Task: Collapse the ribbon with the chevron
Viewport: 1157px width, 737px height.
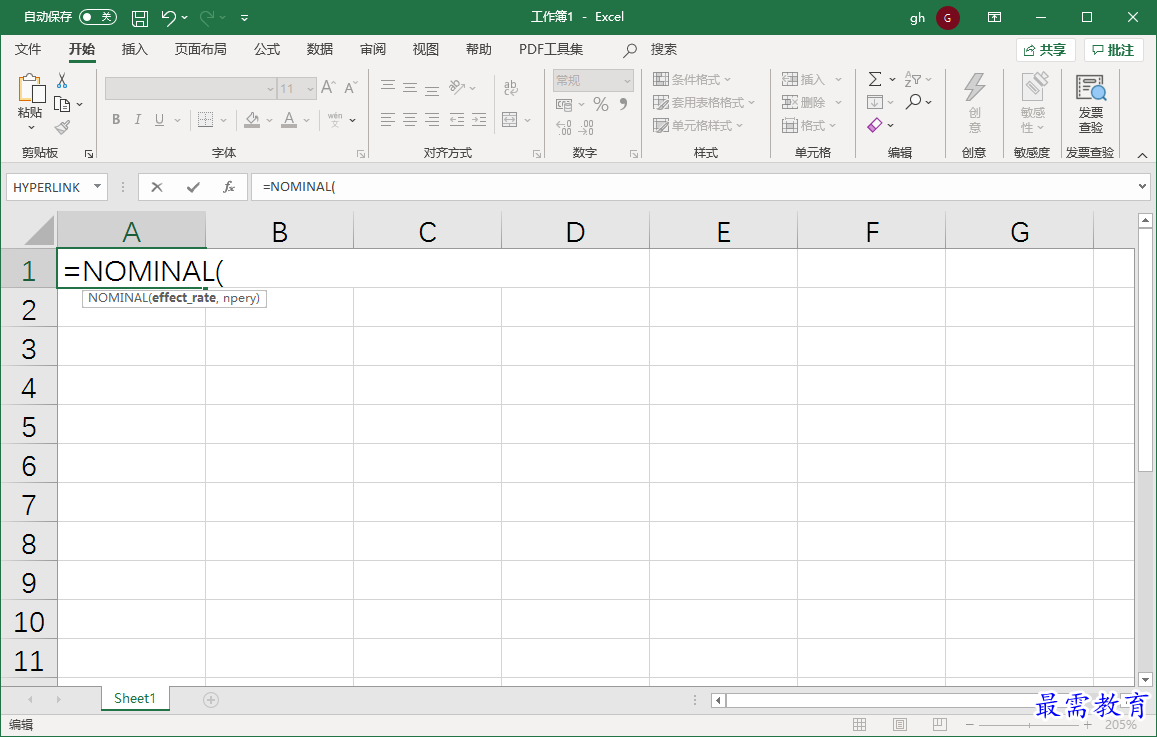Action: (x=1142, y=155)
